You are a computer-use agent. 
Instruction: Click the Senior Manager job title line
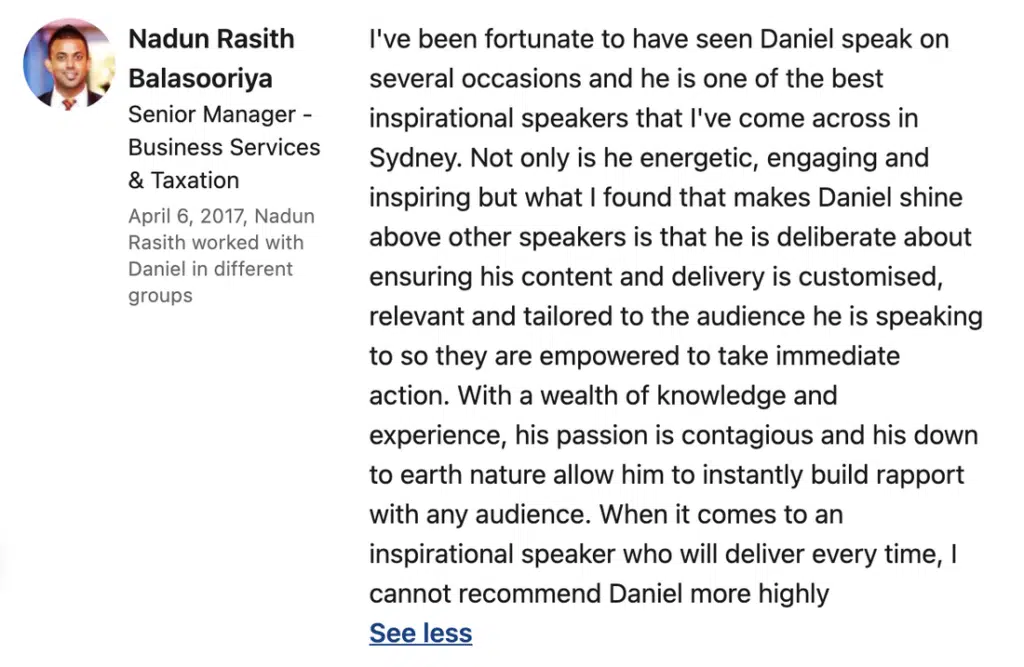(220, 114)
